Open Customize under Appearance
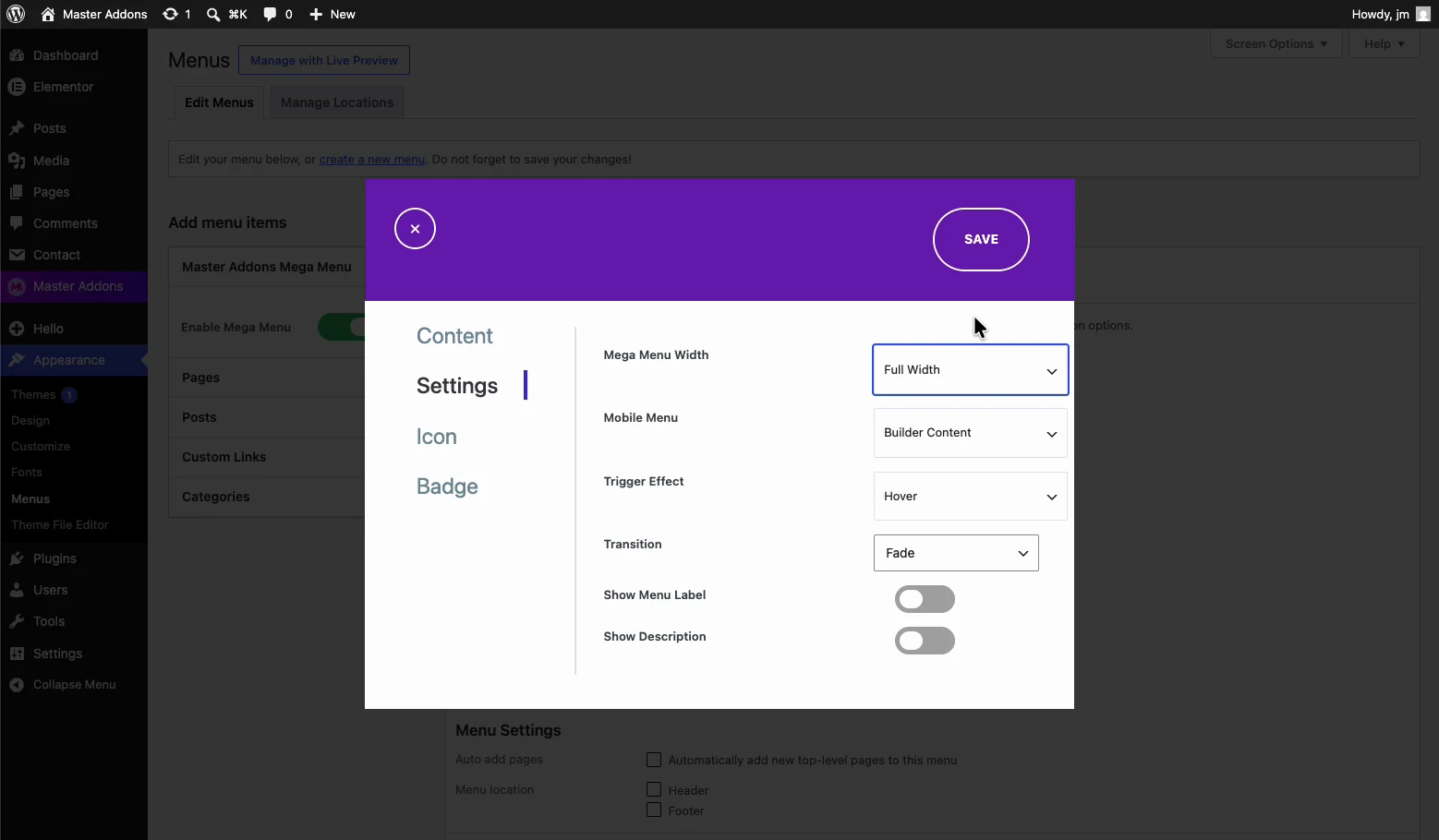 tap(41, 446)
